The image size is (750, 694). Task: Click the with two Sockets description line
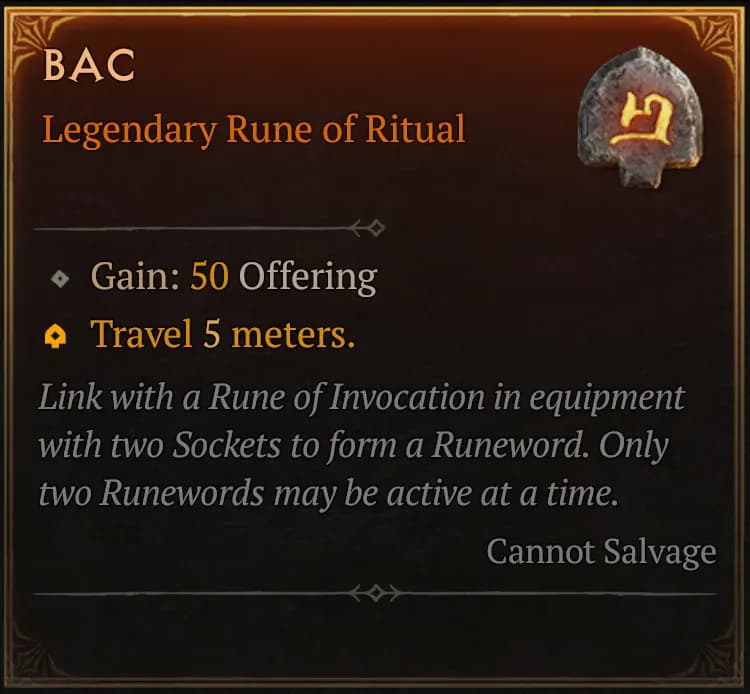point(353,446)
